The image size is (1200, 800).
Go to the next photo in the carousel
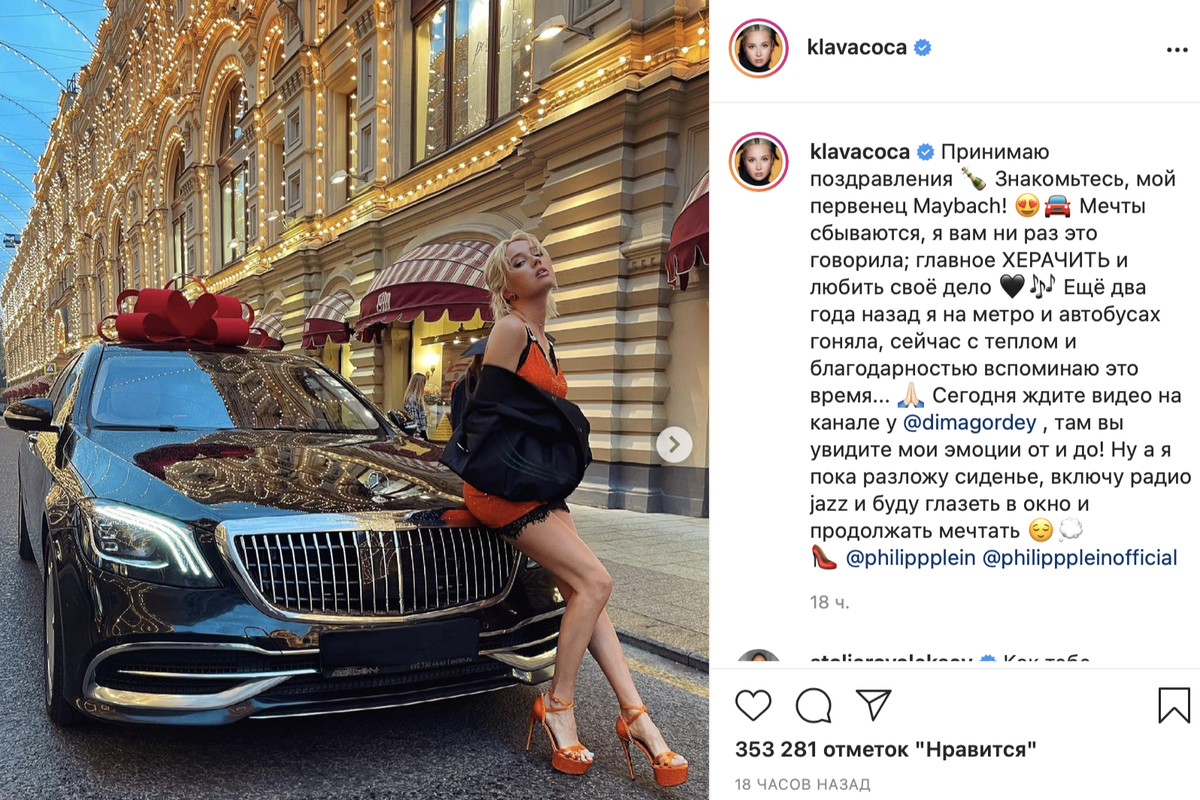(x=674, y=444)
